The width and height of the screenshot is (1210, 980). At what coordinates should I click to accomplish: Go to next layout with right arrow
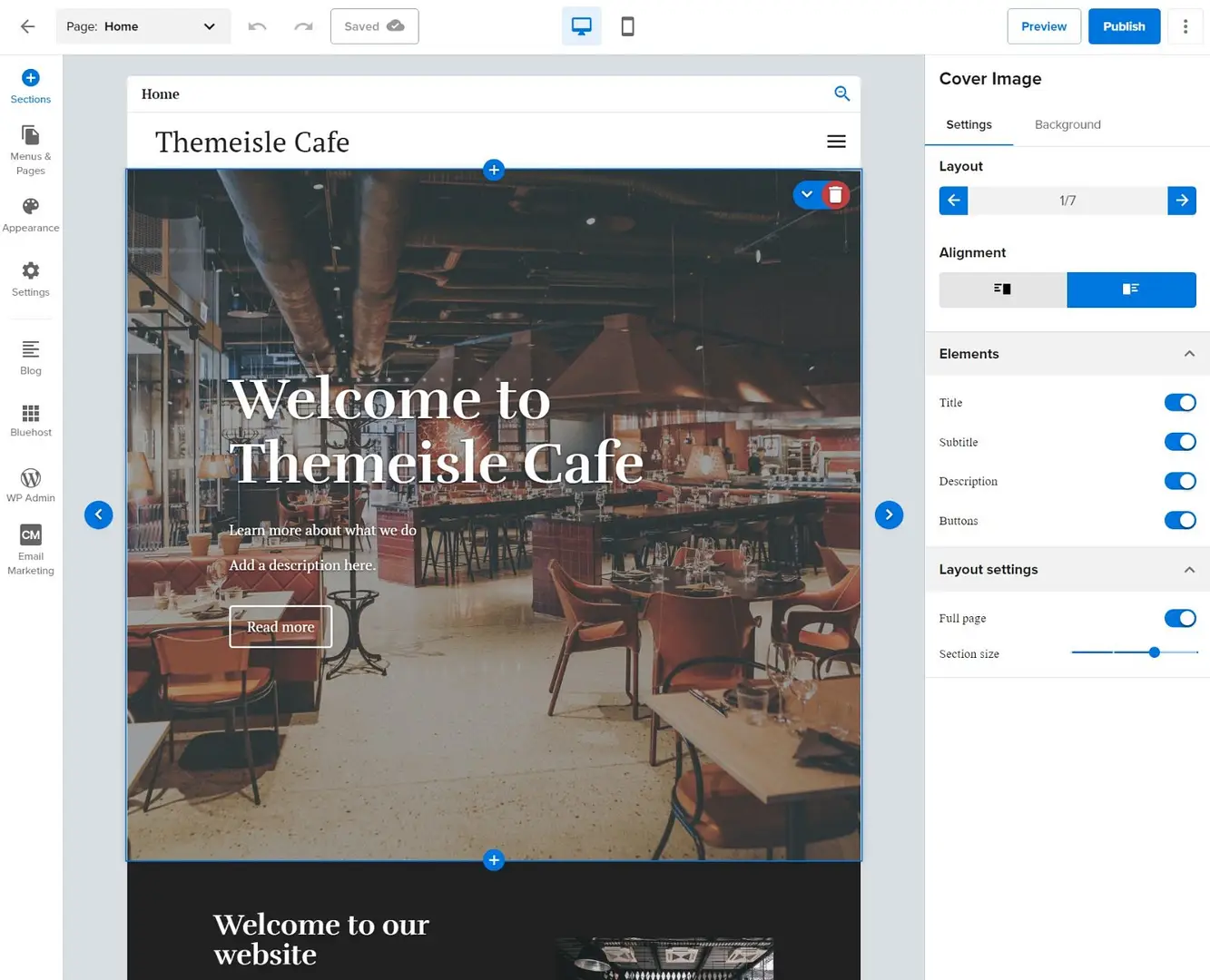[1181, 201]
